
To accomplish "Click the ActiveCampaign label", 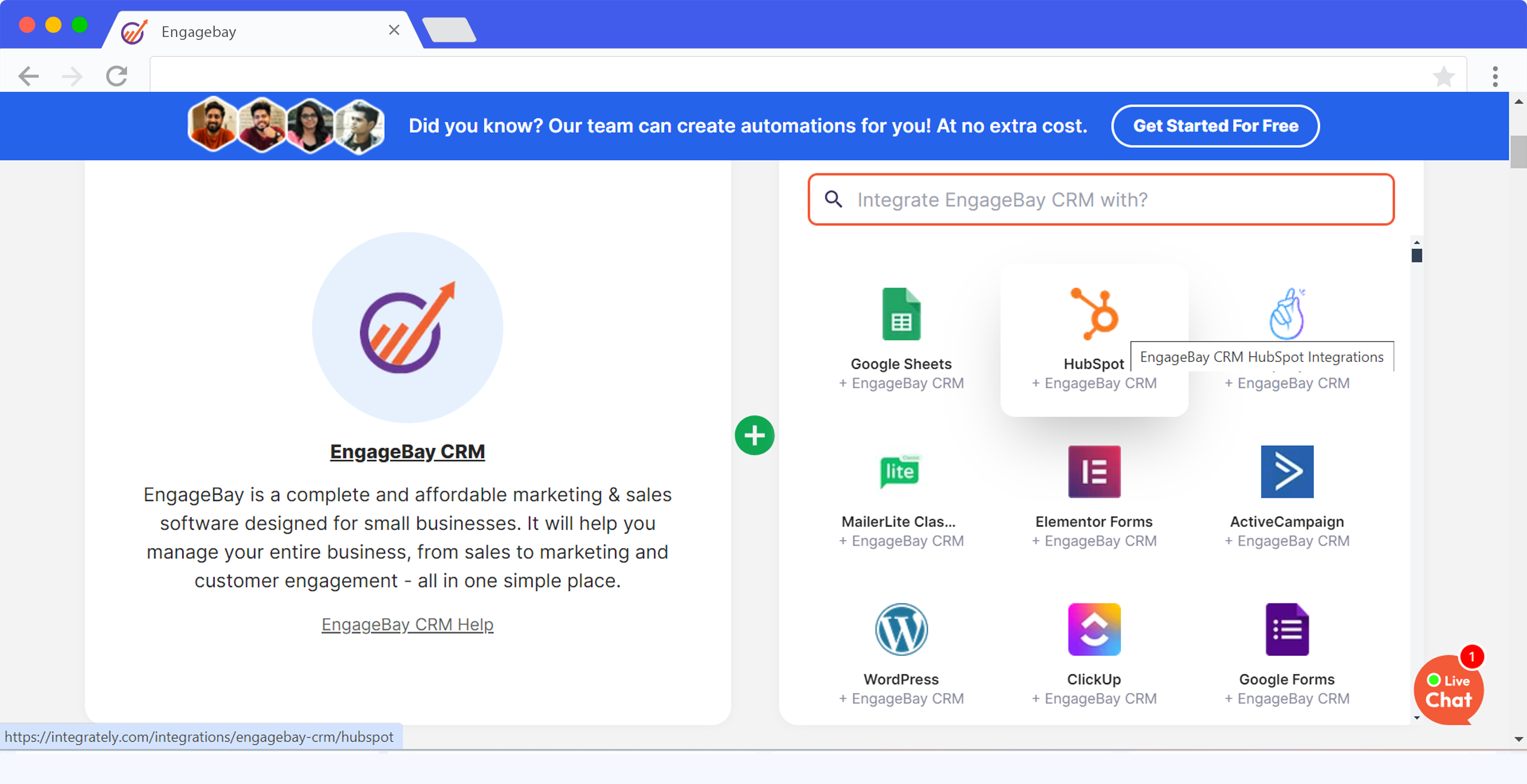I will tap(1287, 522).
